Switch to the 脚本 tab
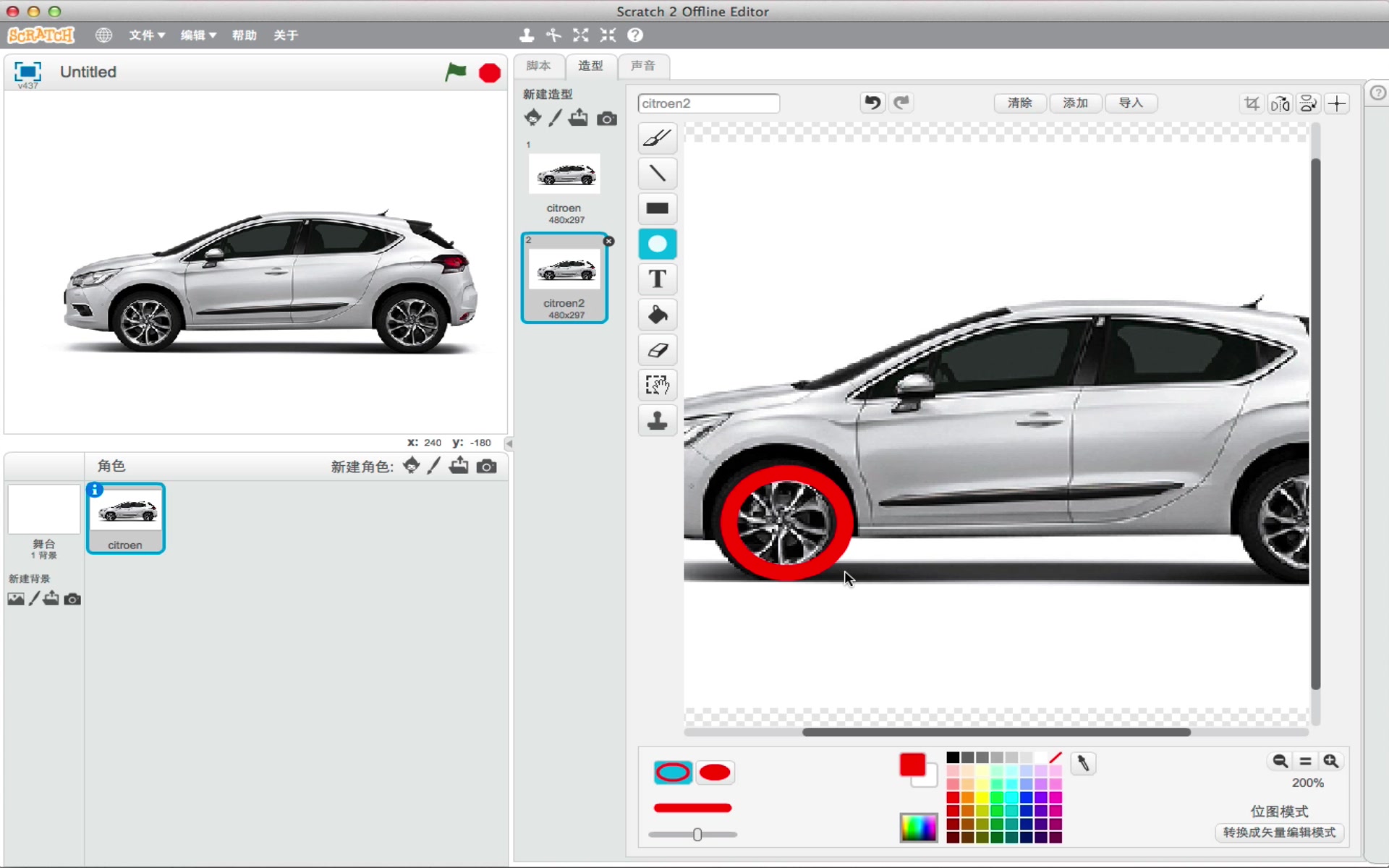Screen dimensions: 1389x868 pos(538,66)
